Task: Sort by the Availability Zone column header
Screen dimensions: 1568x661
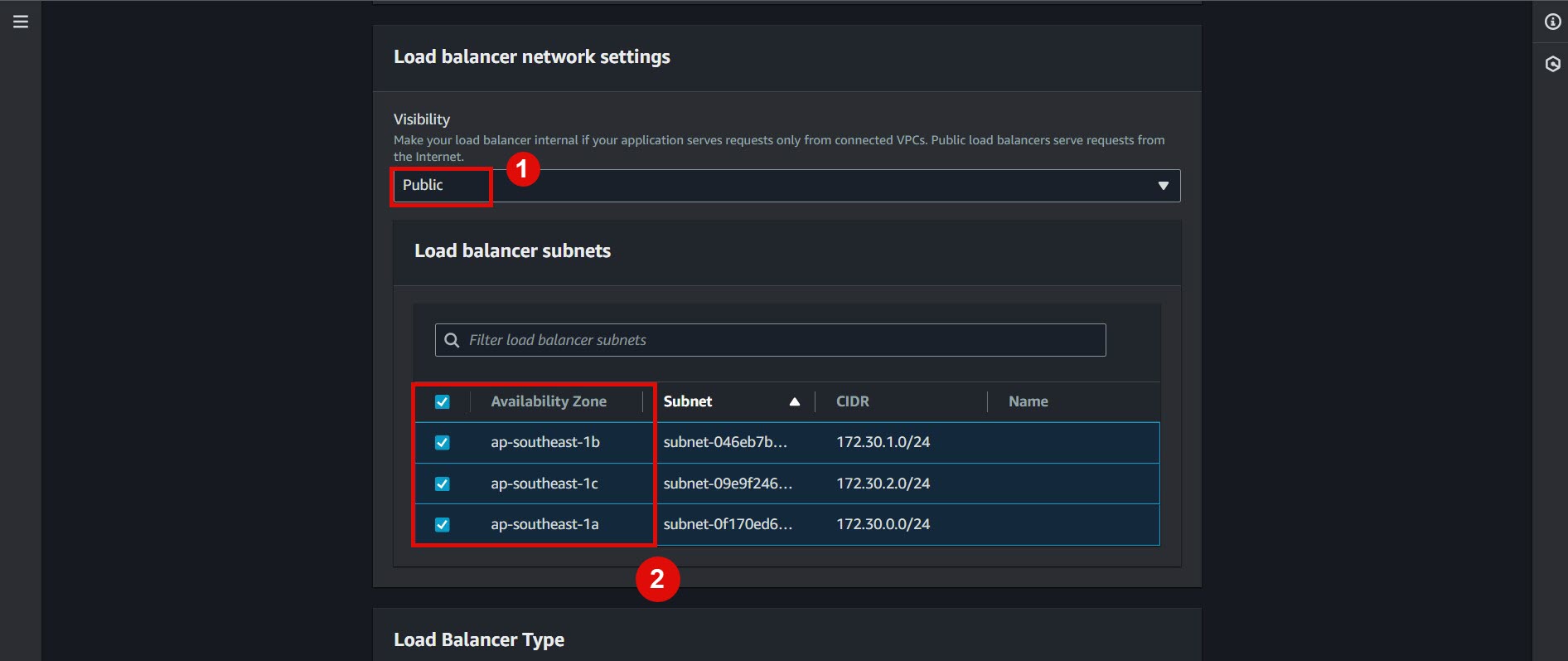Action: click(x=549, y=401)
